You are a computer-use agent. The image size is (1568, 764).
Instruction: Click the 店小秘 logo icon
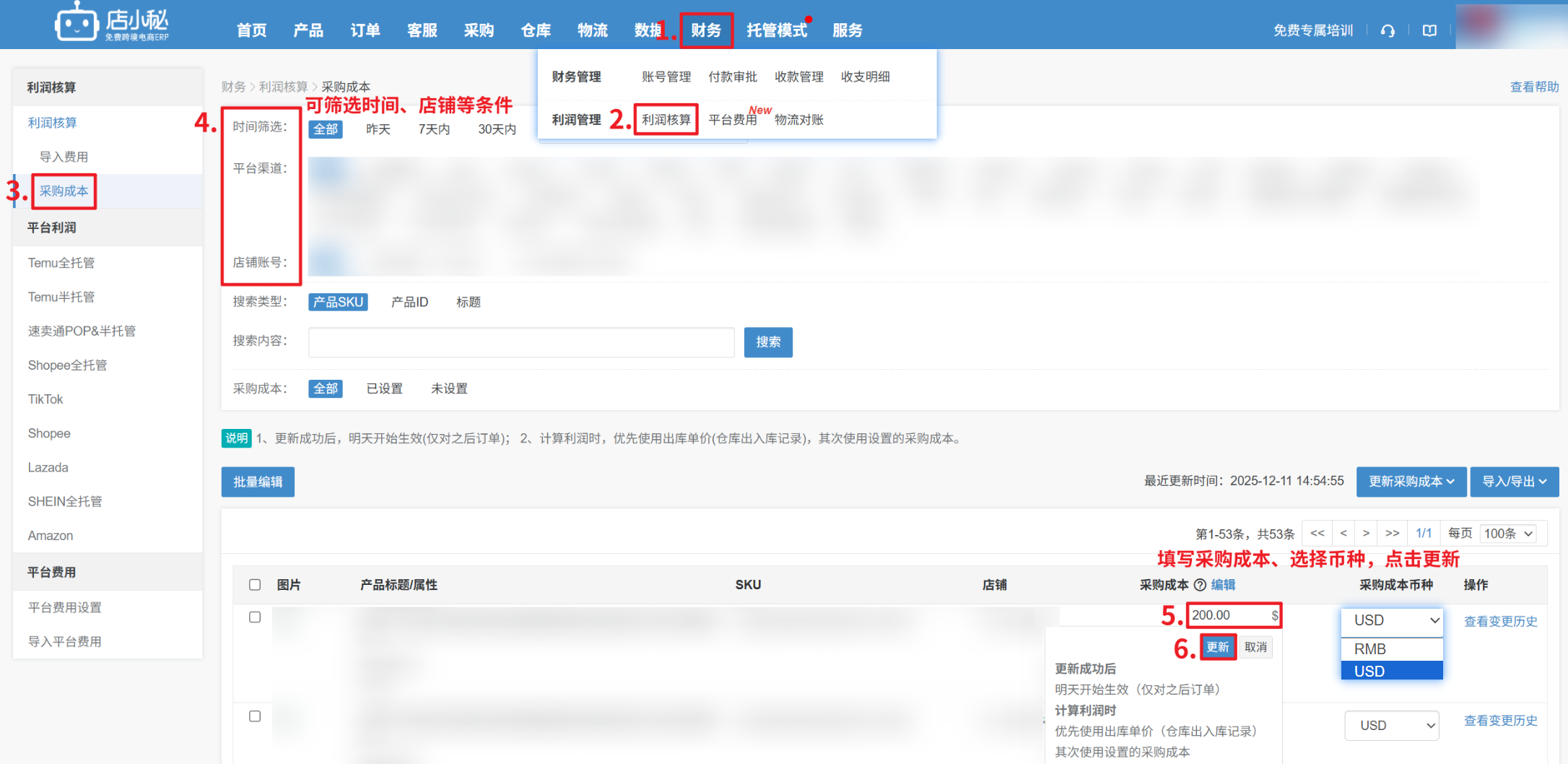point(77,24)
